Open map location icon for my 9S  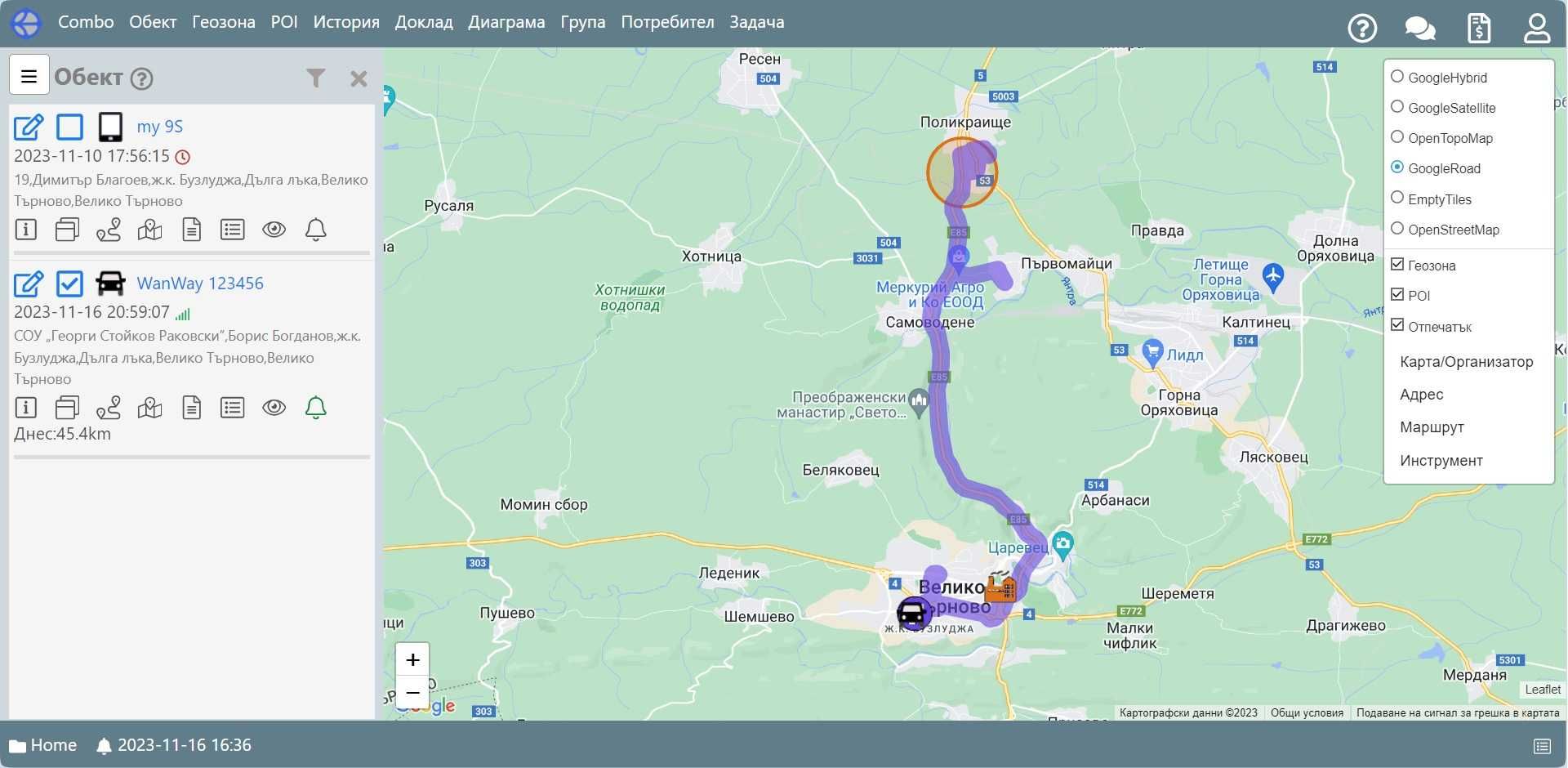[150, 230]
